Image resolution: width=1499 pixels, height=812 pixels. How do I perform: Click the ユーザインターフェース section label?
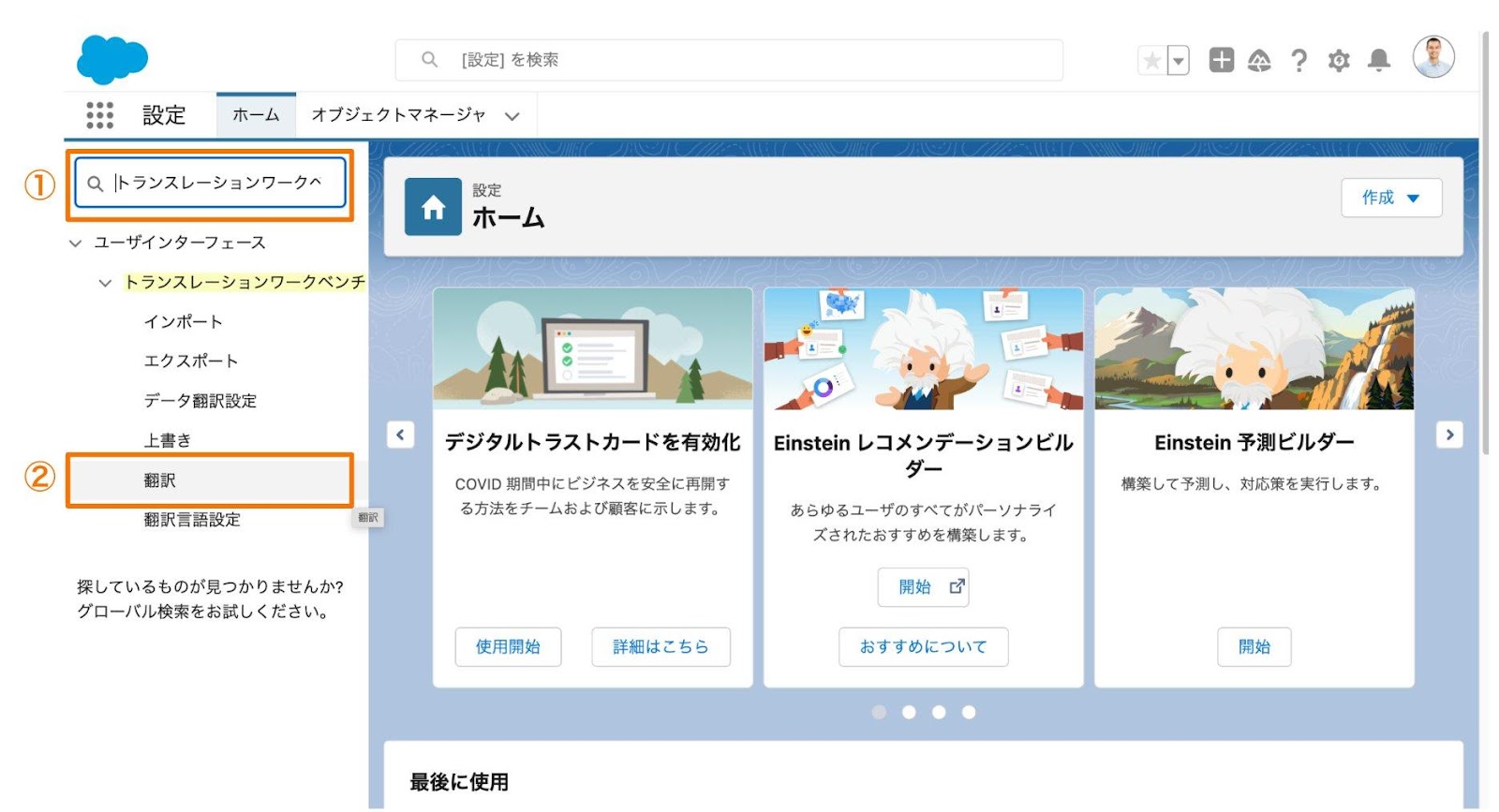click(x=180, y=243)
